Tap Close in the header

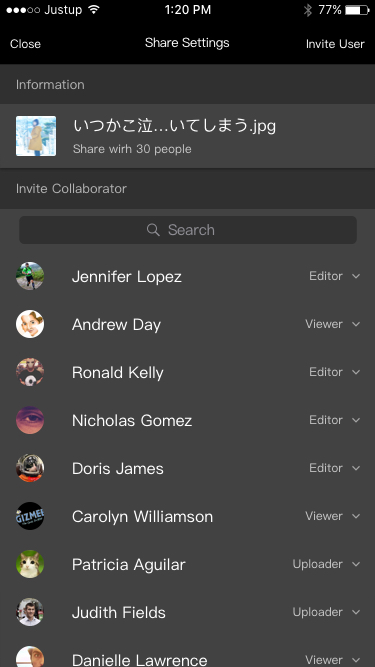coord(26,44)
